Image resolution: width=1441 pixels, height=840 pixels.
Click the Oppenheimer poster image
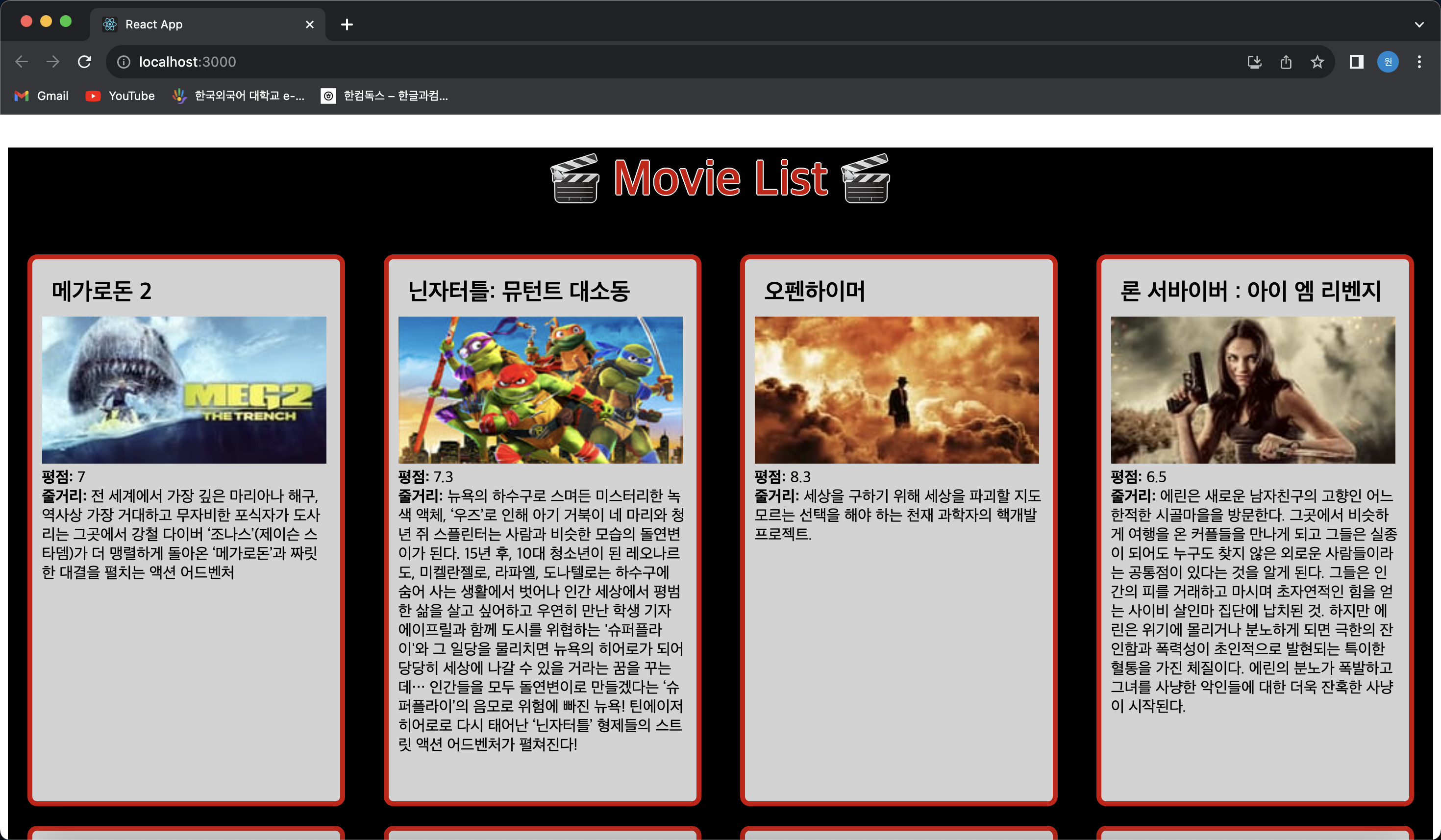(x=896, y=390)
